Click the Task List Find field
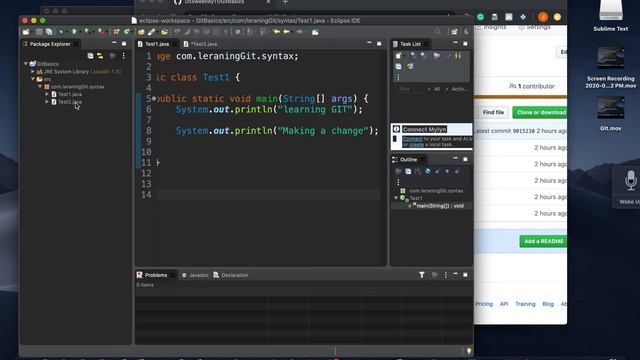 coord(410,89)
